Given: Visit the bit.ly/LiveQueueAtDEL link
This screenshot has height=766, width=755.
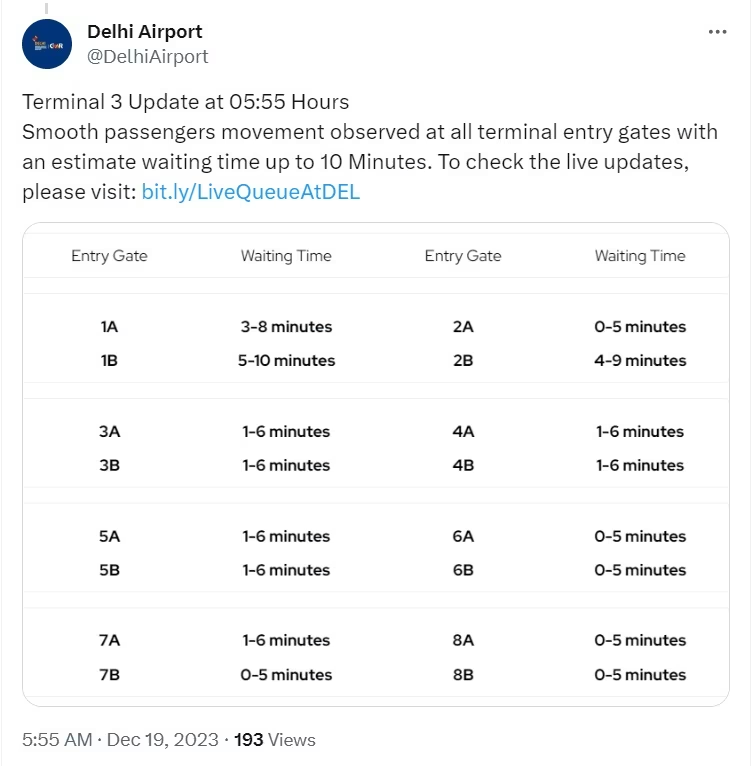Looking at the screenshot, I should [x=251, y=193].
